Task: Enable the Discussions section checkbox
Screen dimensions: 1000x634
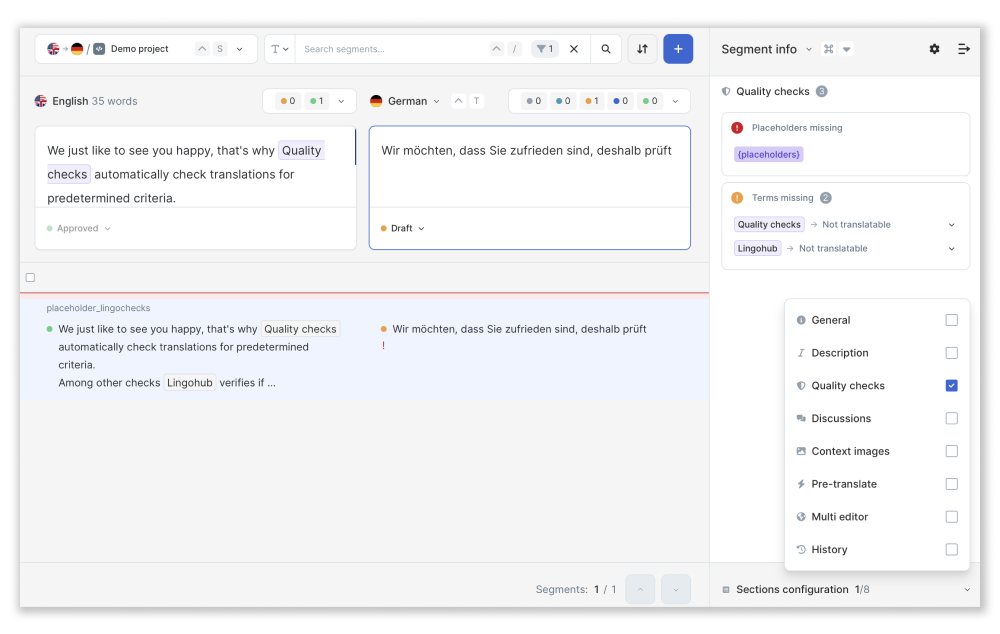Action: 952,418
